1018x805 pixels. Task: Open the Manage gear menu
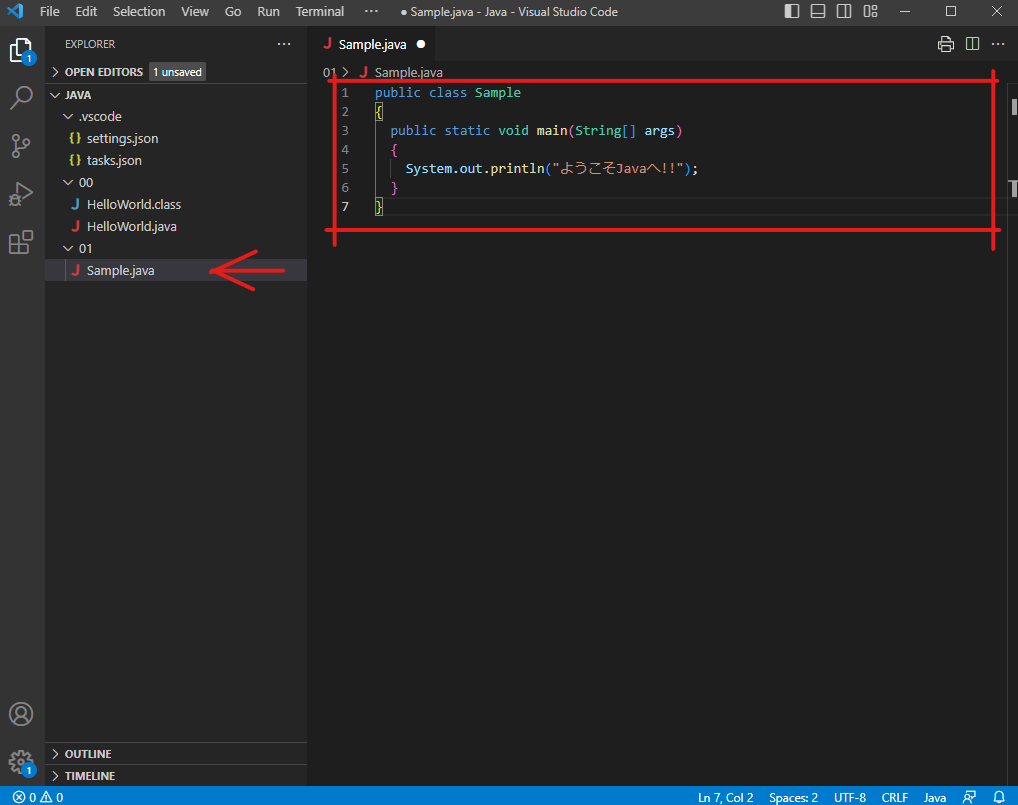21,762
